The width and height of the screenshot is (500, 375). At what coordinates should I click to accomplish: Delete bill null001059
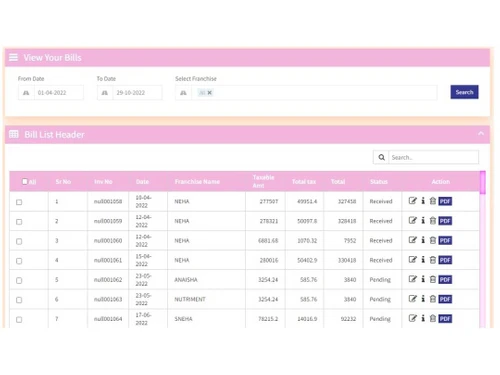click(x=433, y=220)
